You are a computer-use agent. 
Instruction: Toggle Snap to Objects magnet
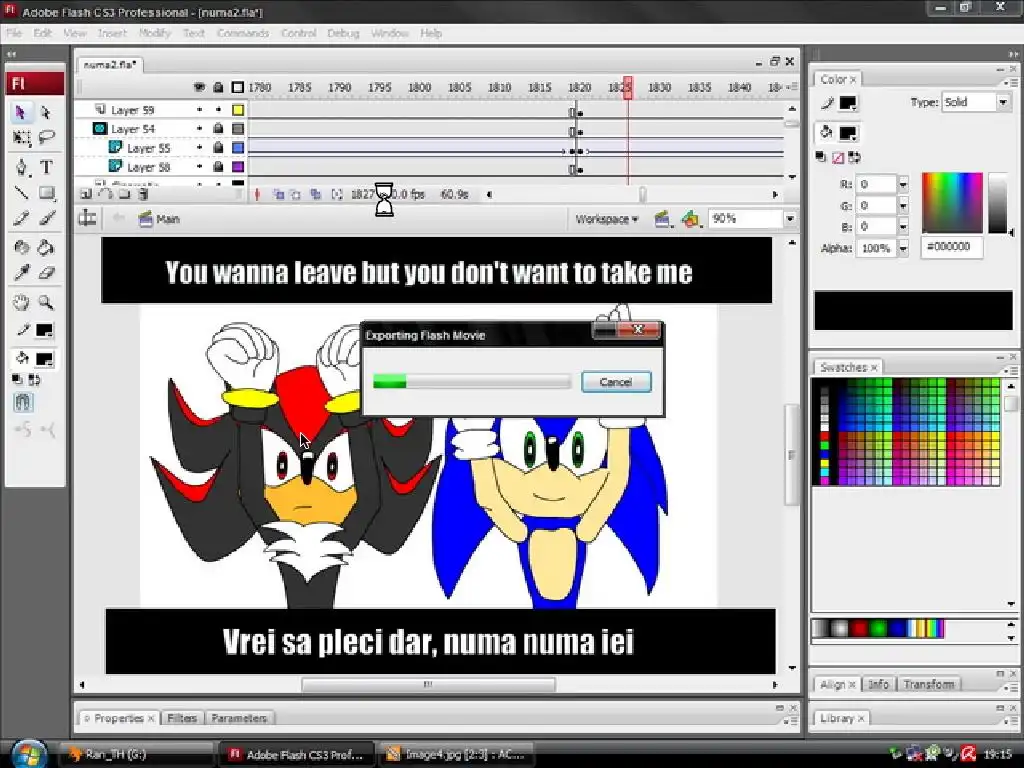[x=23, y=402]
